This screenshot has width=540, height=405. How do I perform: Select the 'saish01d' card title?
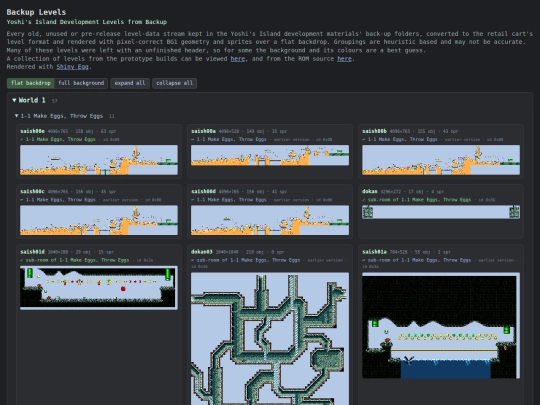pos(32,252)
